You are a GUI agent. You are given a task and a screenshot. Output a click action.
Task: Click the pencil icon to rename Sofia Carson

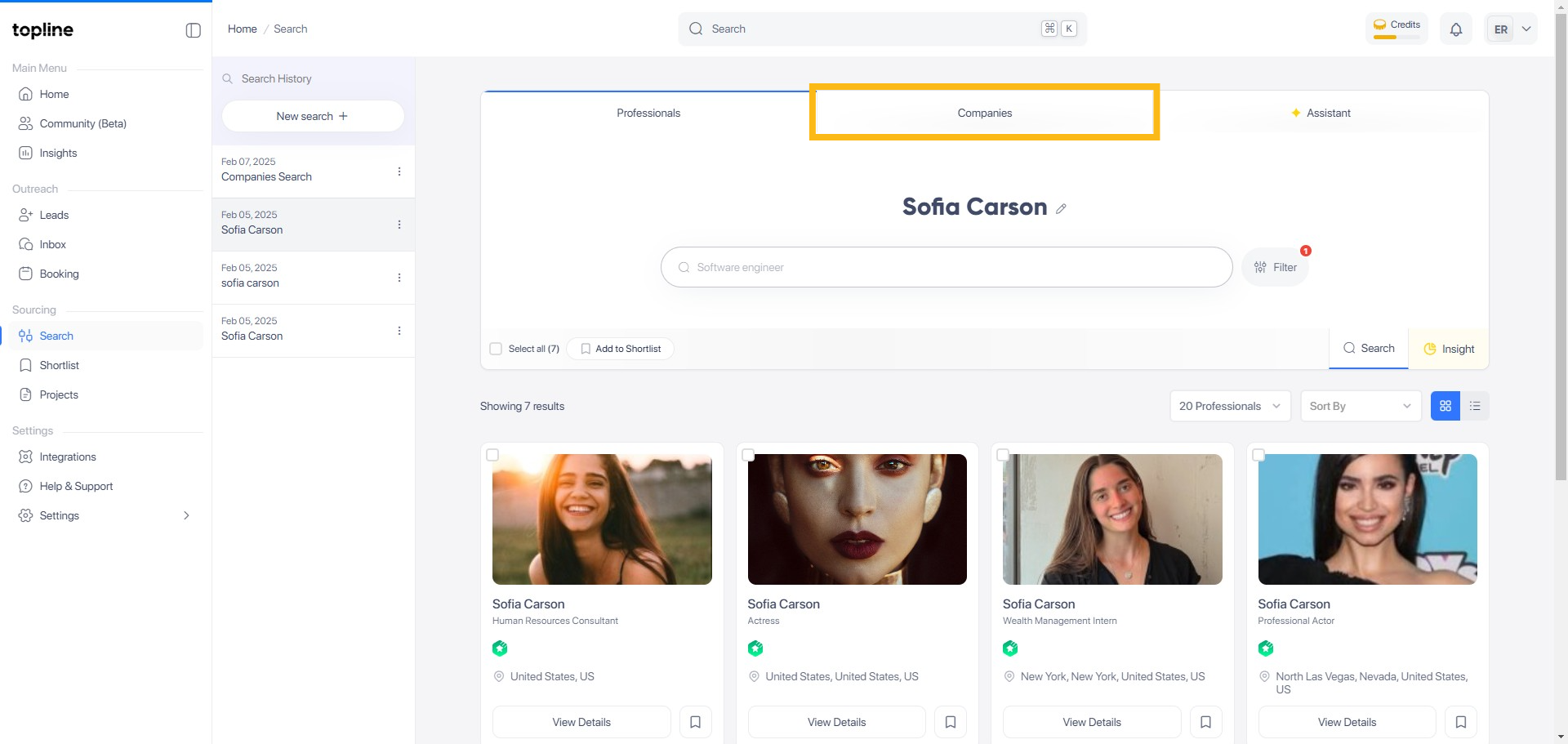[x=1061, y=209]
